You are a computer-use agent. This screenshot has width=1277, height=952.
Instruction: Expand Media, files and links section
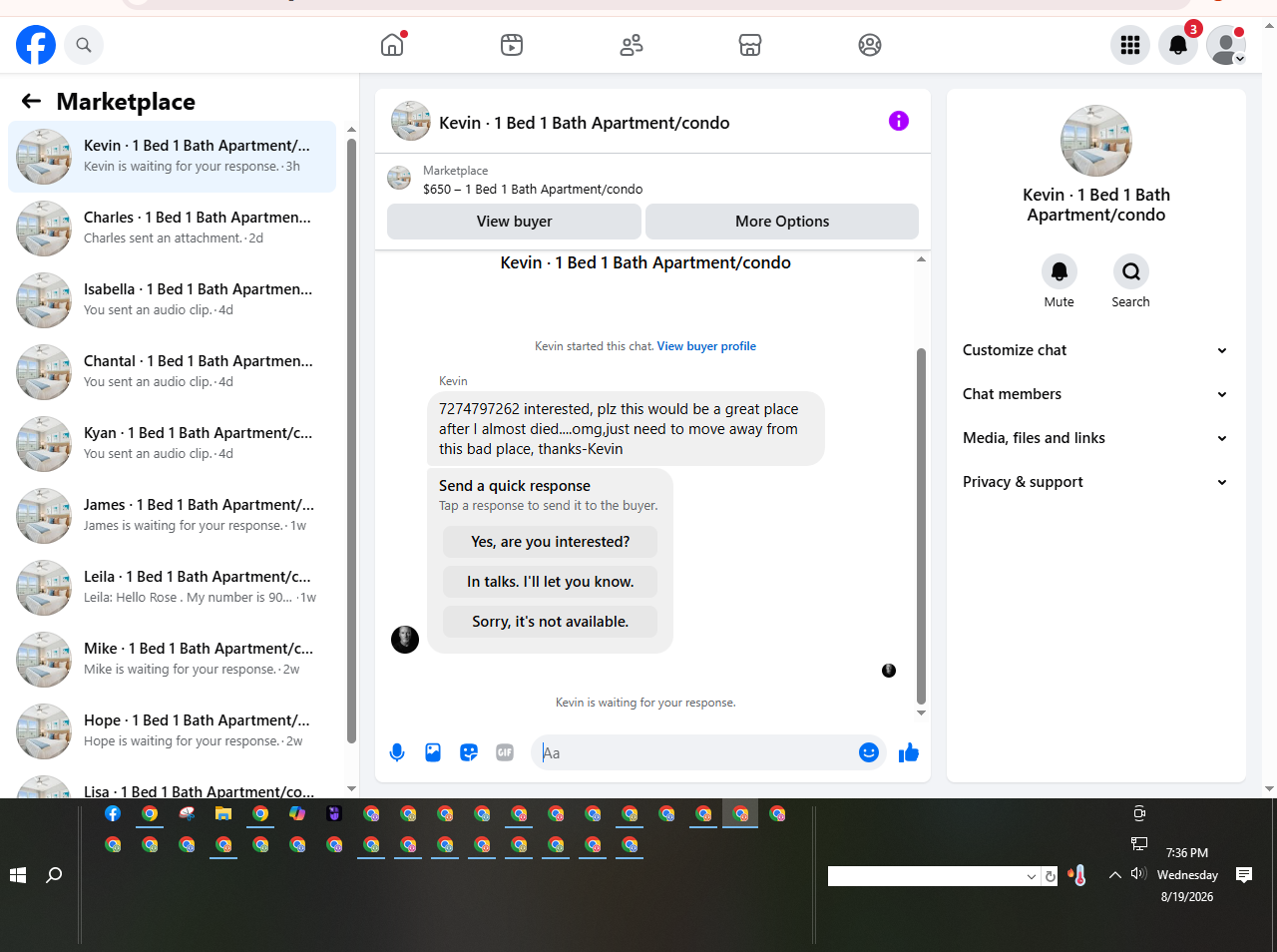click(1095, 438)
